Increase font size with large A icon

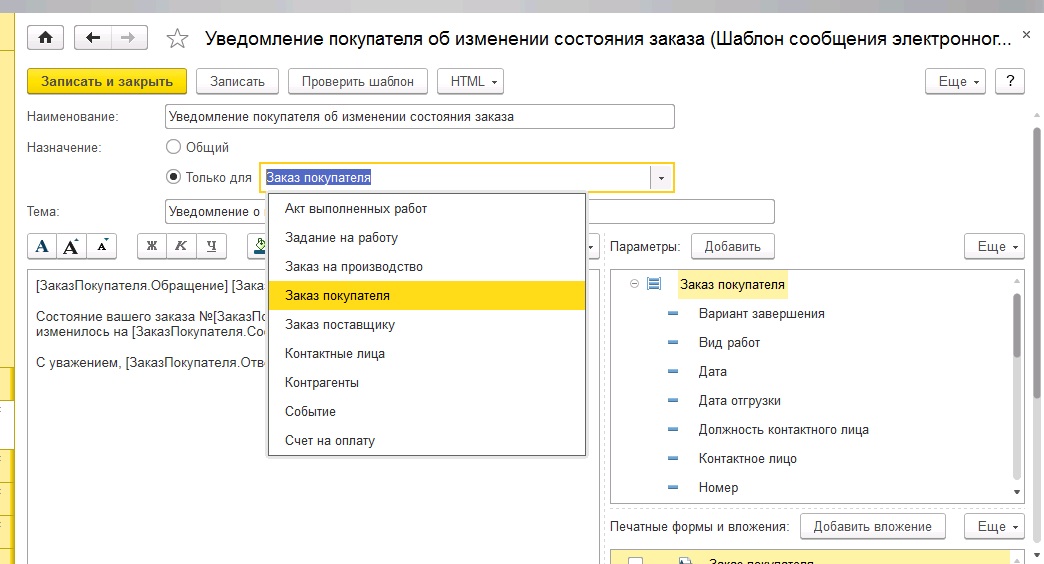pos(71,246)
